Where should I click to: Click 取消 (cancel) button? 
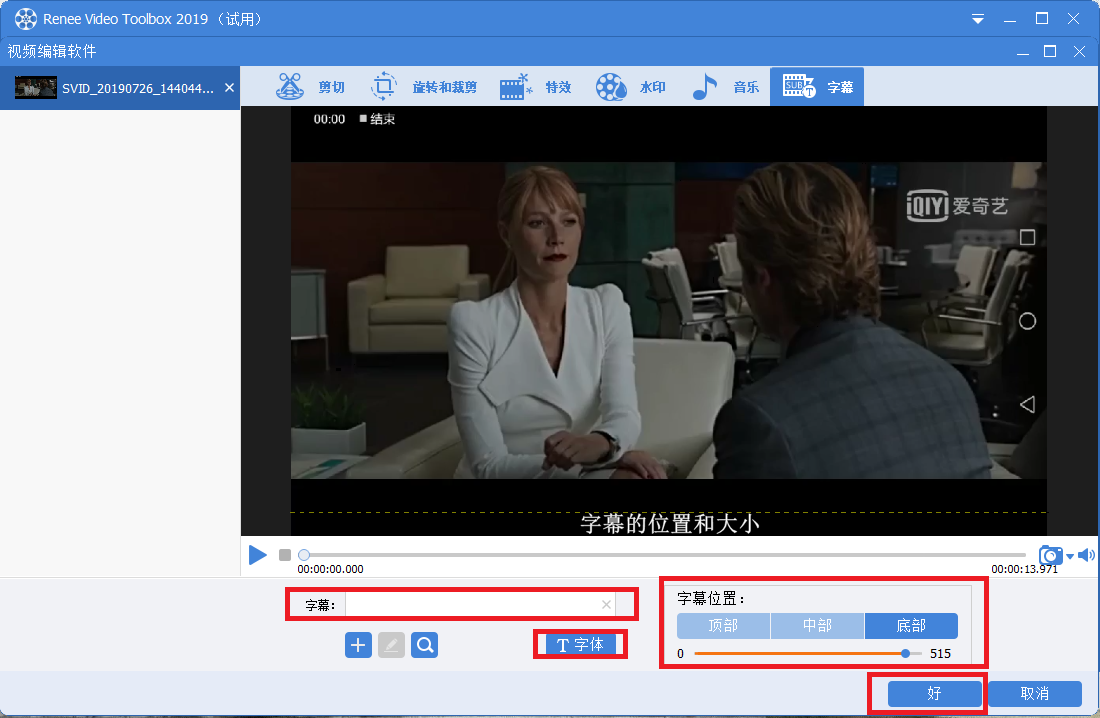(x=1035, y=693)
